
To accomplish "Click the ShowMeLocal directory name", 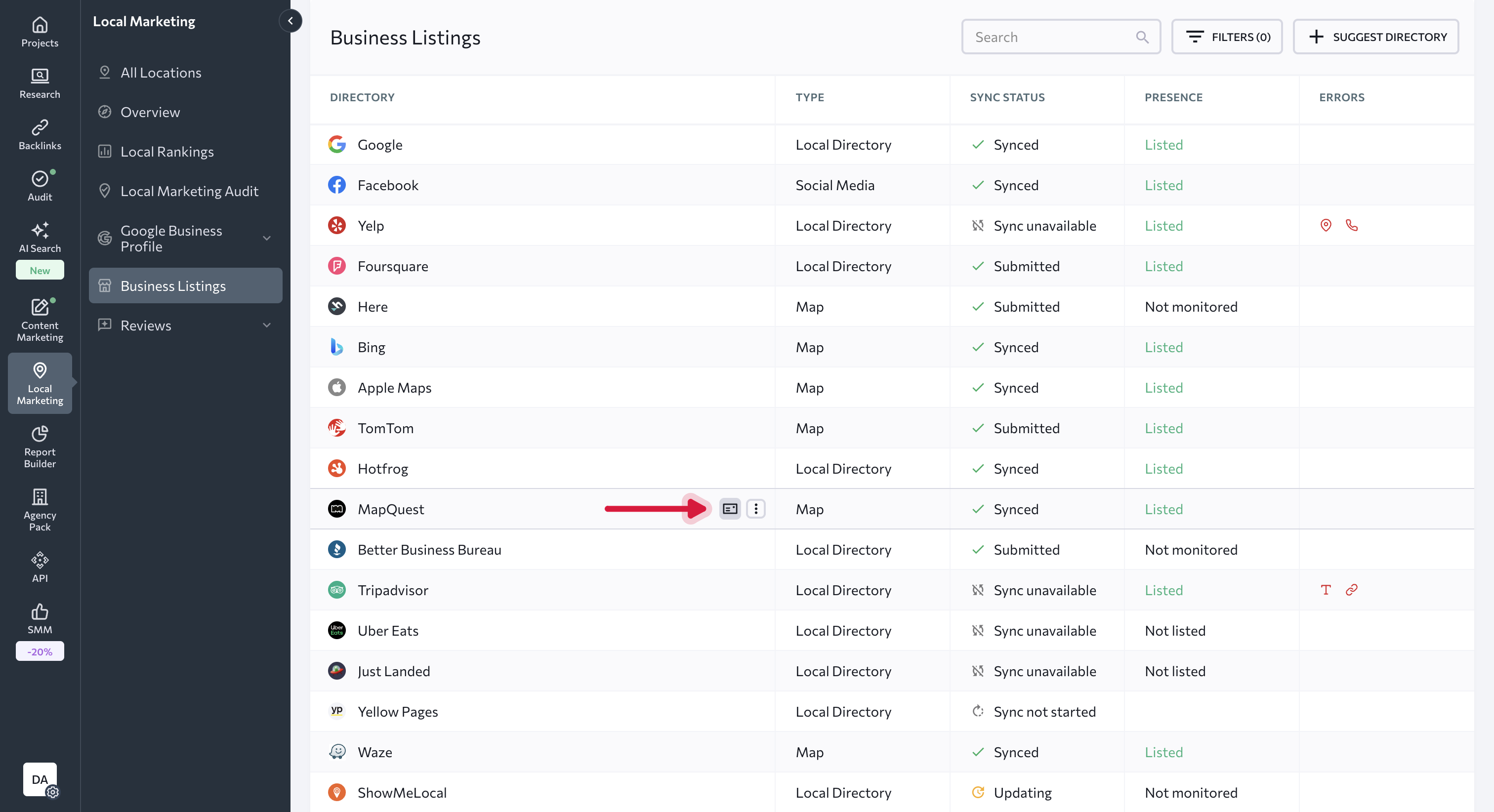I will 402,792.
